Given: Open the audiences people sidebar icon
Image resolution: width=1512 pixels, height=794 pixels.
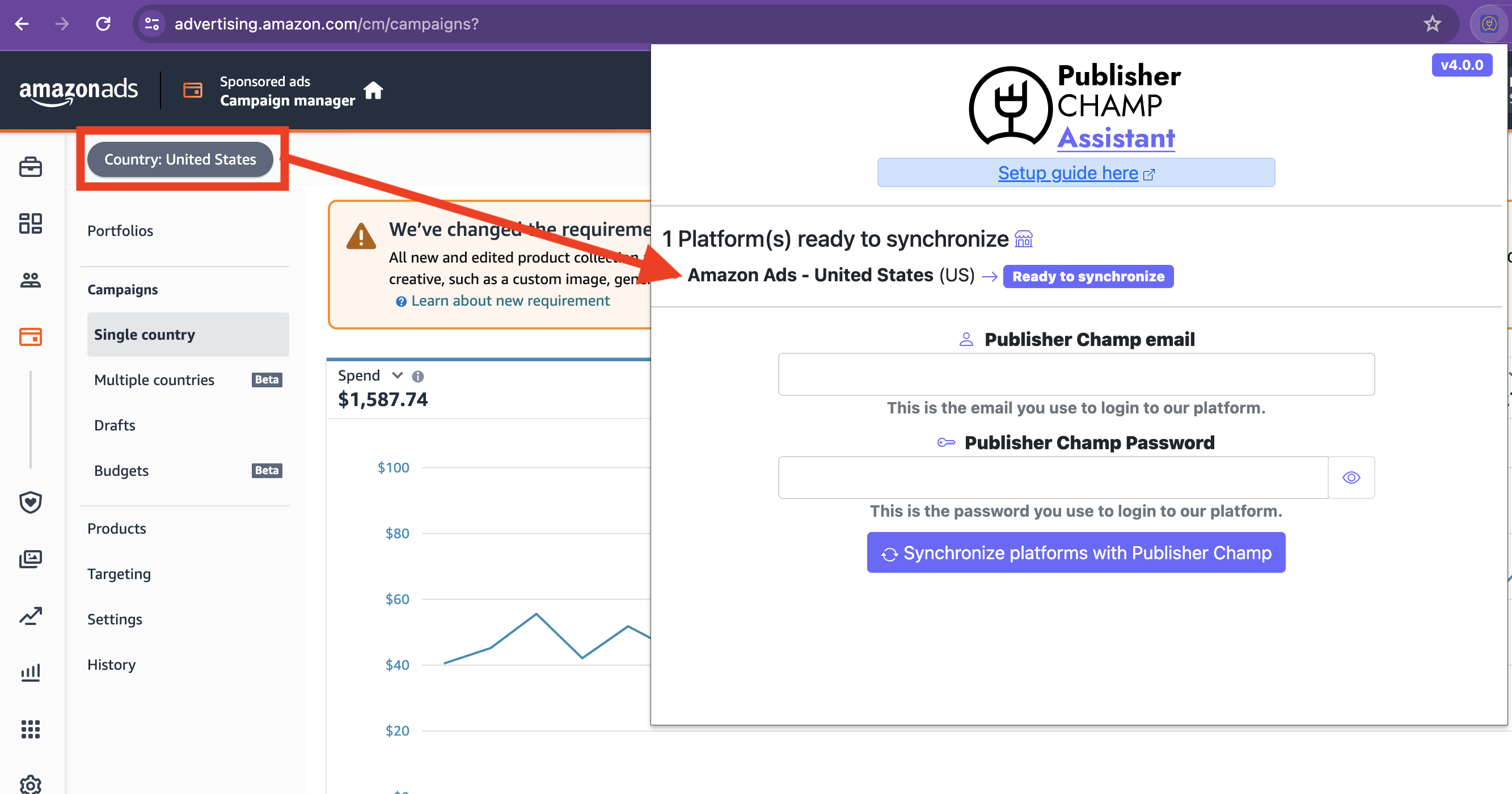Looking at the screenshot, I should click(31, 280).
